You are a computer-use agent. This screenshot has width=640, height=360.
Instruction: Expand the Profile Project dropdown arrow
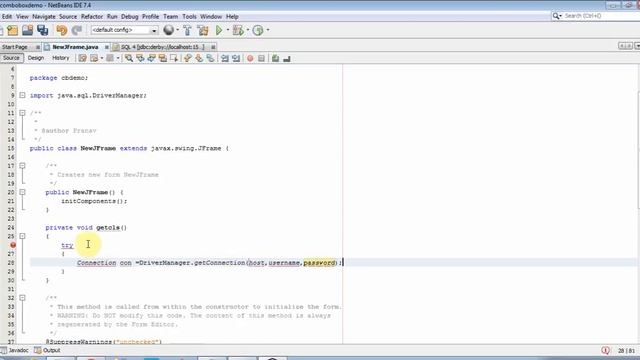tap(268, 30)
